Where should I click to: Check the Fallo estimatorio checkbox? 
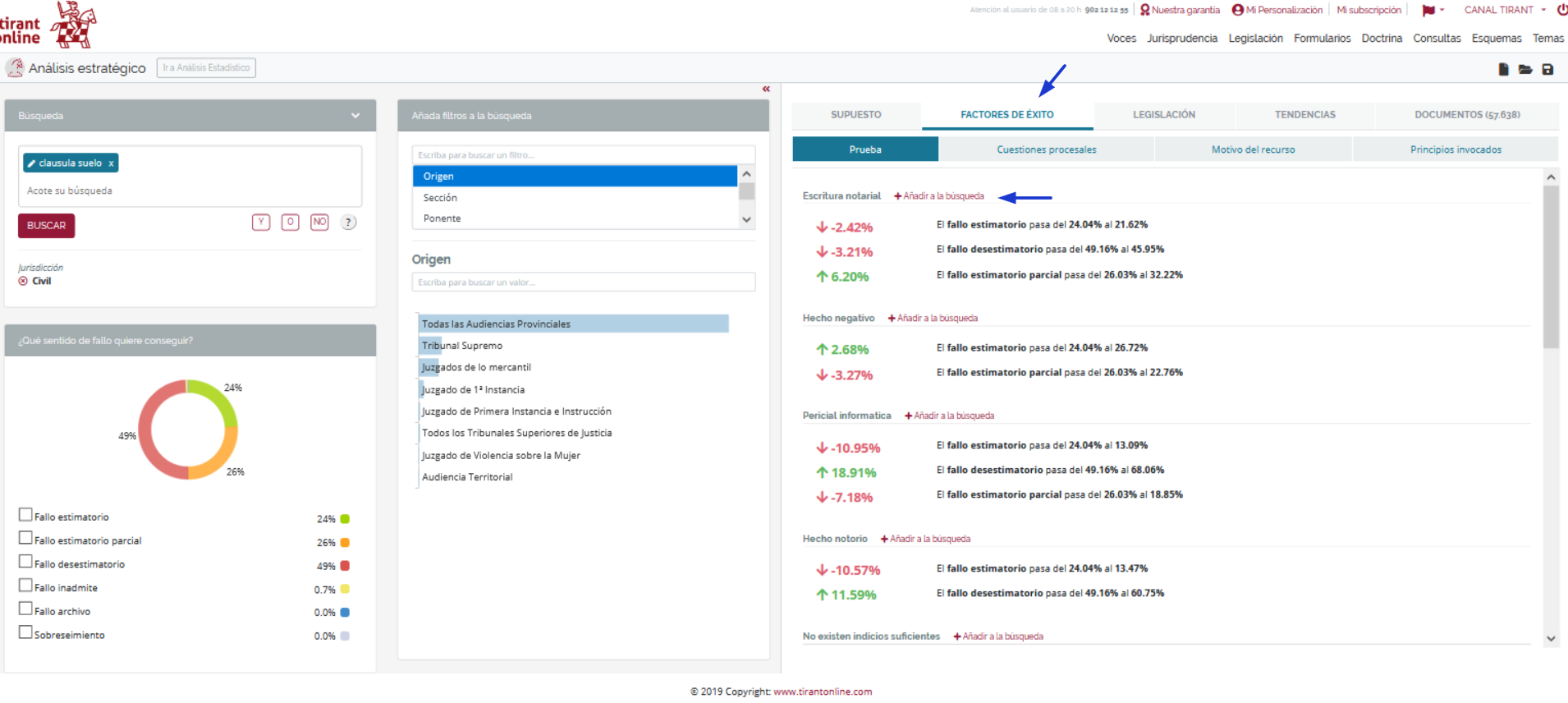tap(25, 515)
